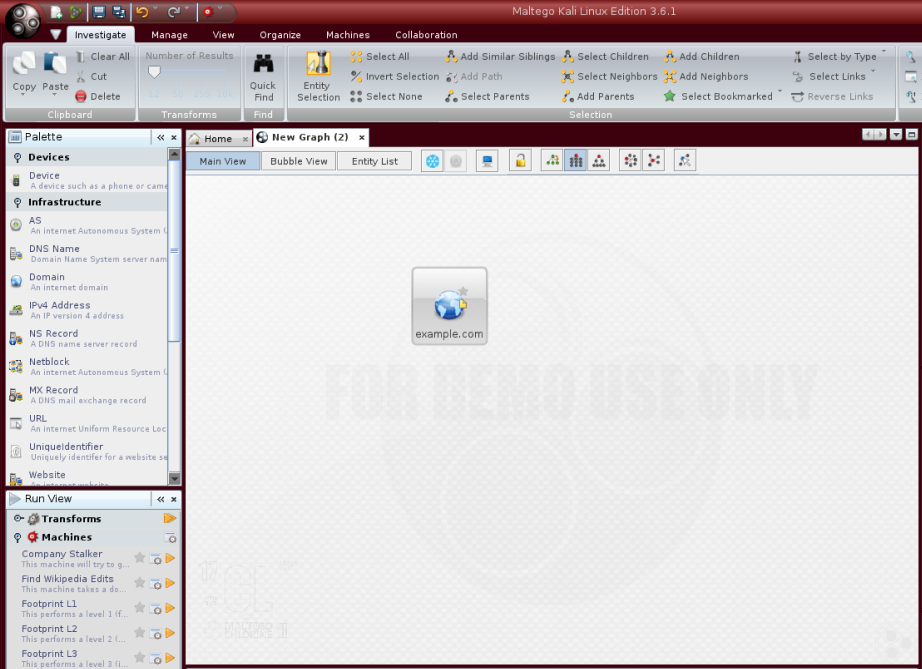The width and height of the screenshot is (922, 669).
Task: Create a new graph from quick toolbar
Action: click(x=56, y=12)
